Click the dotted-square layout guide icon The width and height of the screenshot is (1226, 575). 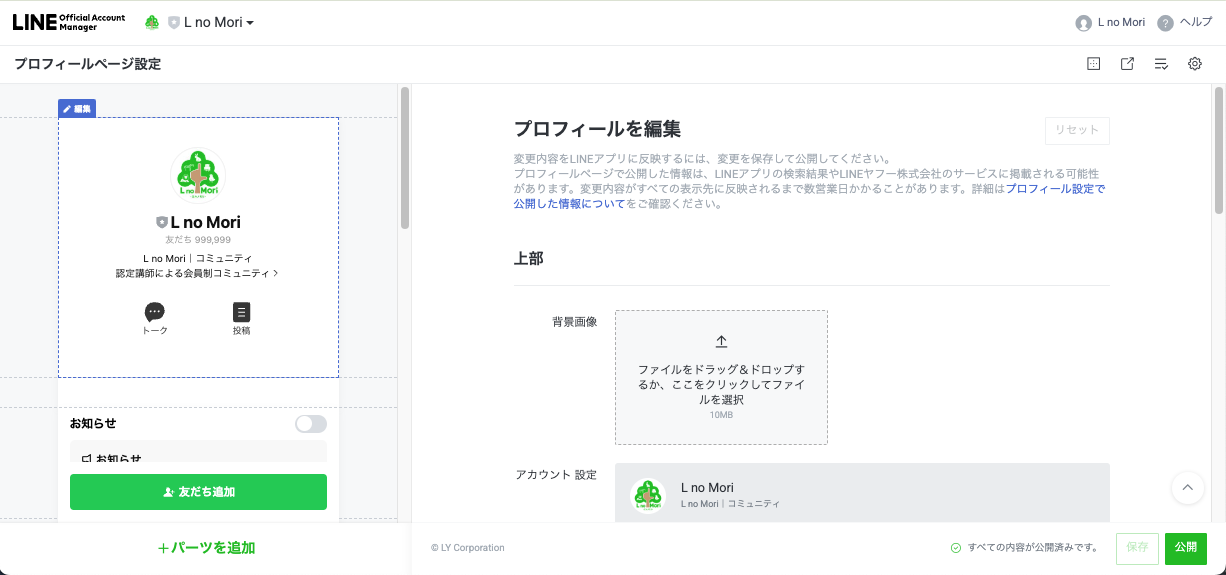(x=1094, y=64)
